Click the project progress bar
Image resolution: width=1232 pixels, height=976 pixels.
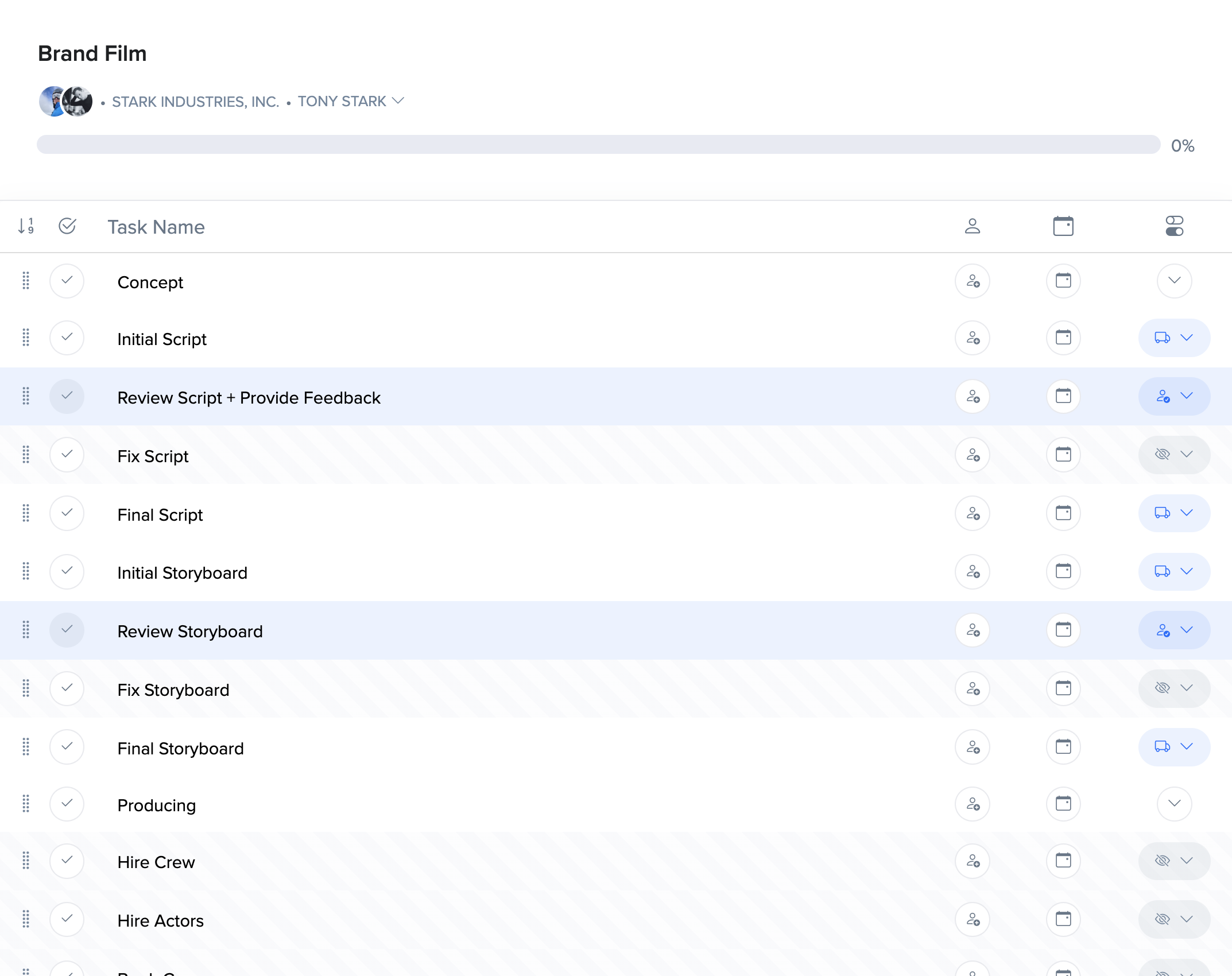click(x=598, y=145)
